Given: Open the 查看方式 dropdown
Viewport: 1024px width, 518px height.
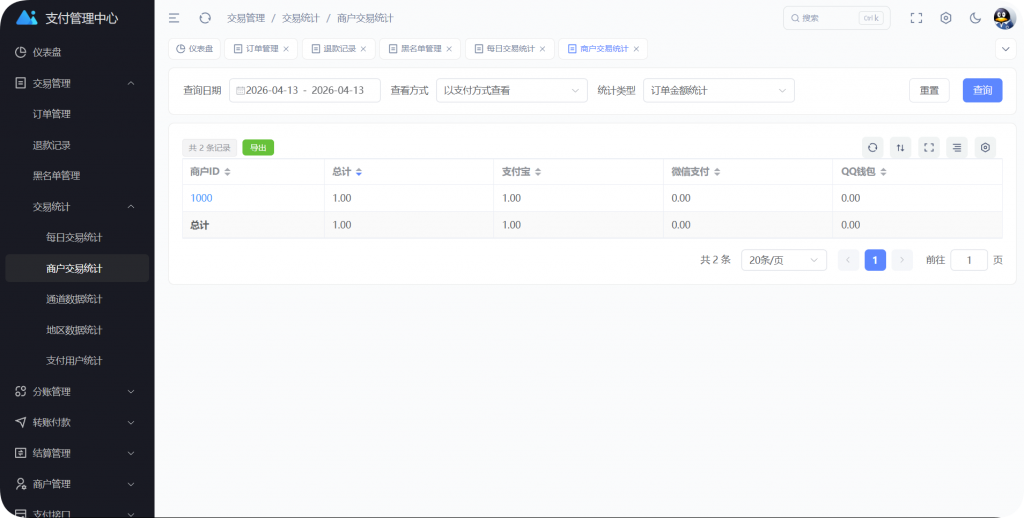Looking at the screenshot, I should pyautogui.click(x=511, y=91).
